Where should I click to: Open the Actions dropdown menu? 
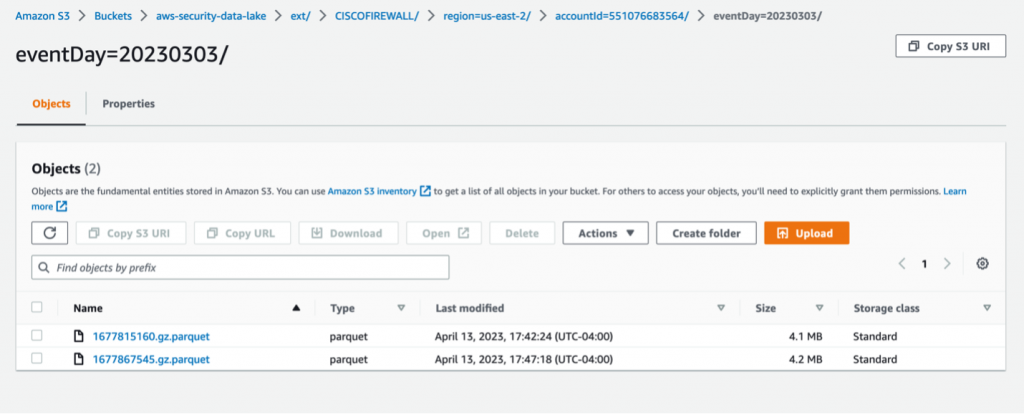point(606,233)
